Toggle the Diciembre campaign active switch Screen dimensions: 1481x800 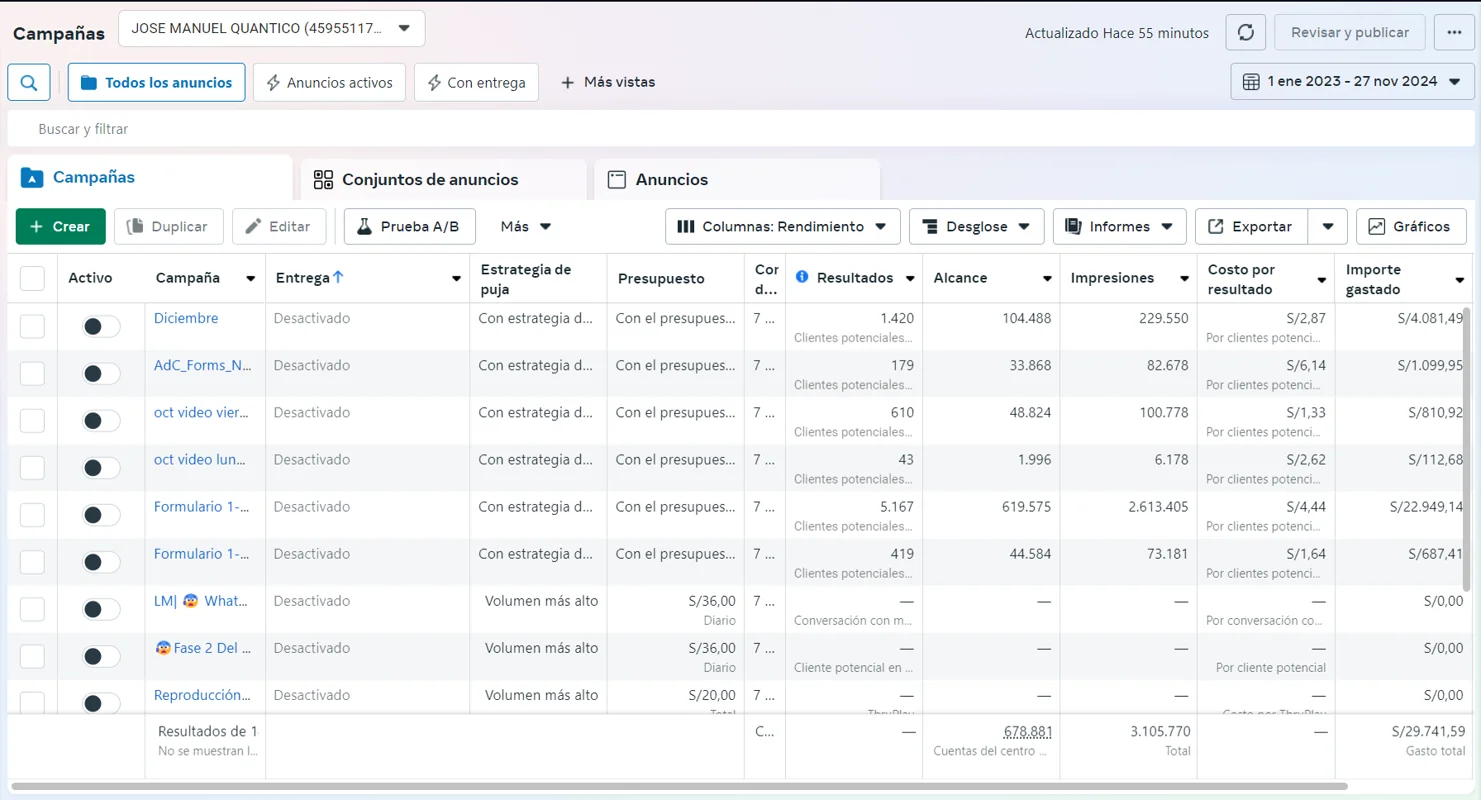pos(100,326)
